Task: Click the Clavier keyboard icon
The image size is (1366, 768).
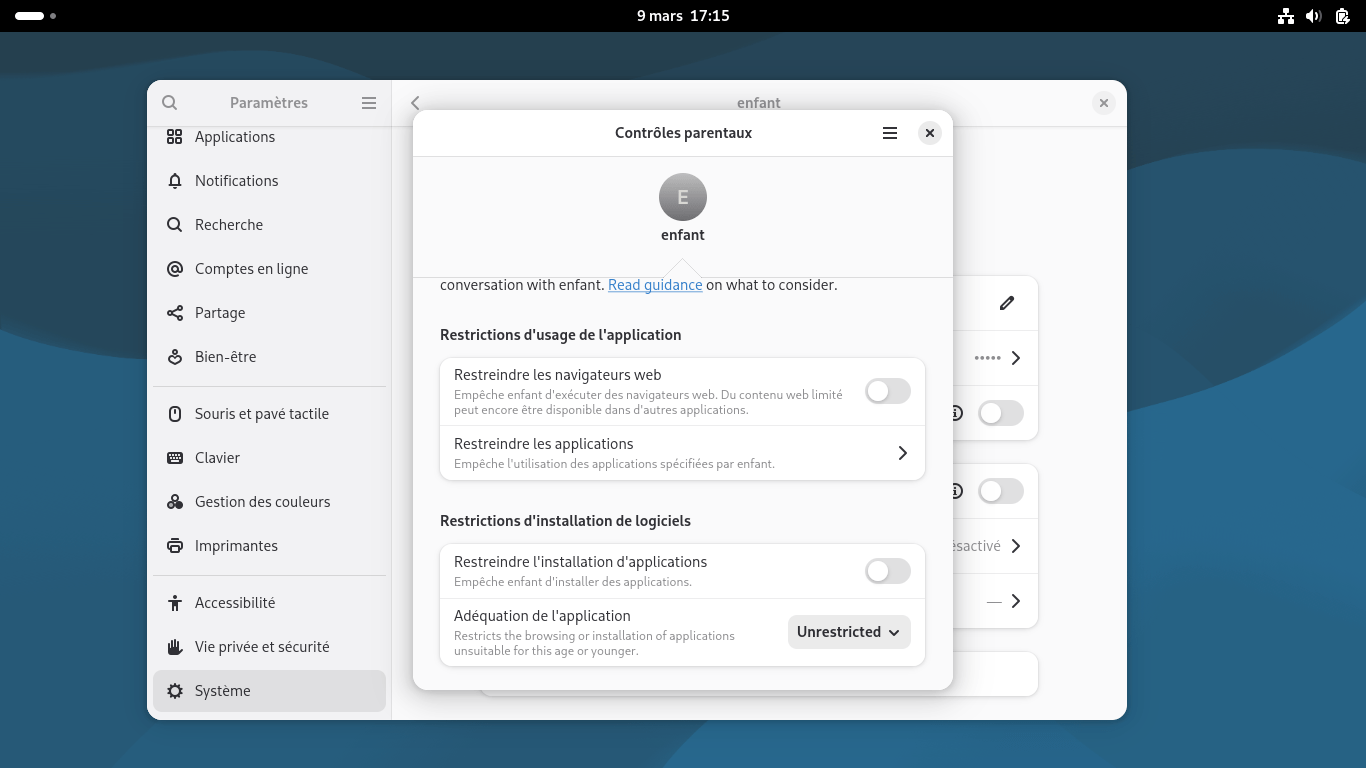Action: (x=175, y=458)
